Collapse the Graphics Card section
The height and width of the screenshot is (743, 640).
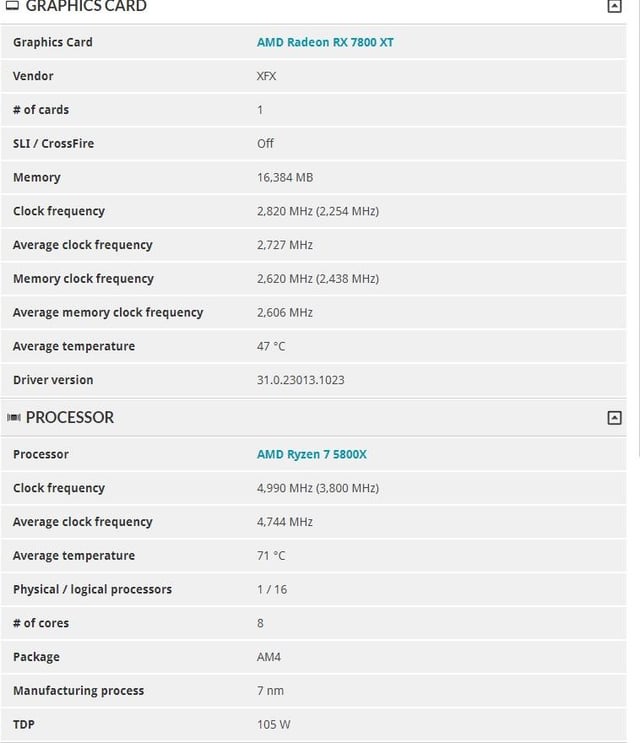614,6
